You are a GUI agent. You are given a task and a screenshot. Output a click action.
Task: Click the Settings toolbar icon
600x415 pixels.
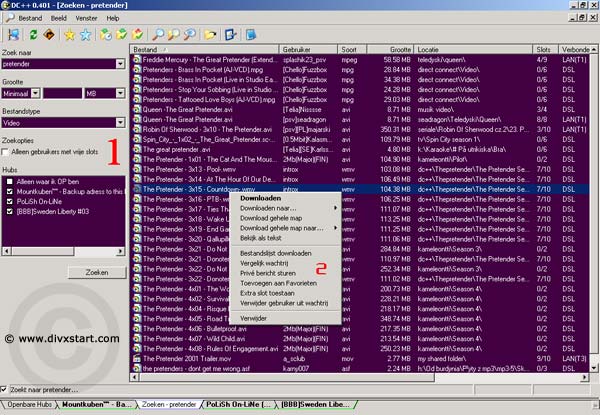(x=232, y=35)
